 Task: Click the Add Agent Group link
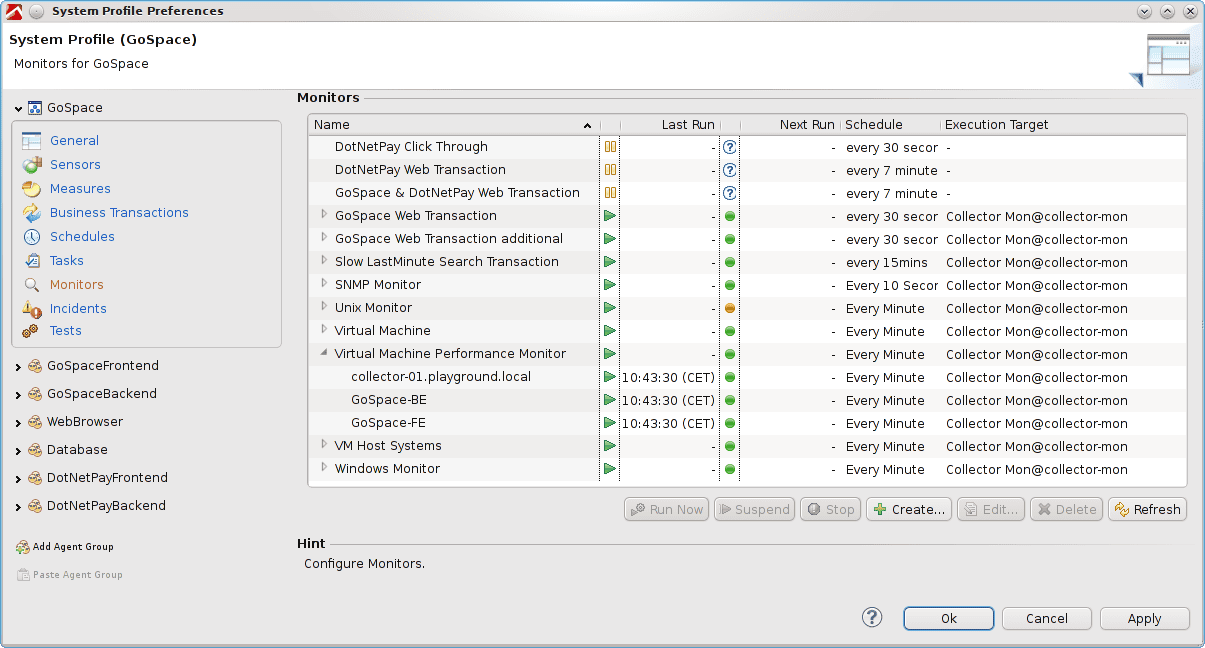click(x=73, y=547)
